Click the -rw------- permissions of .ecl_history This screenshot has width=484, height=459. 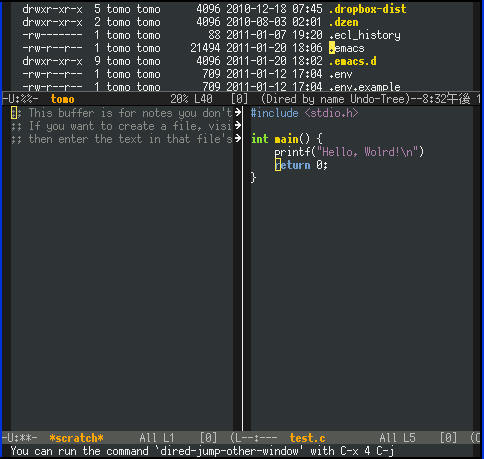tap(52, 35)
